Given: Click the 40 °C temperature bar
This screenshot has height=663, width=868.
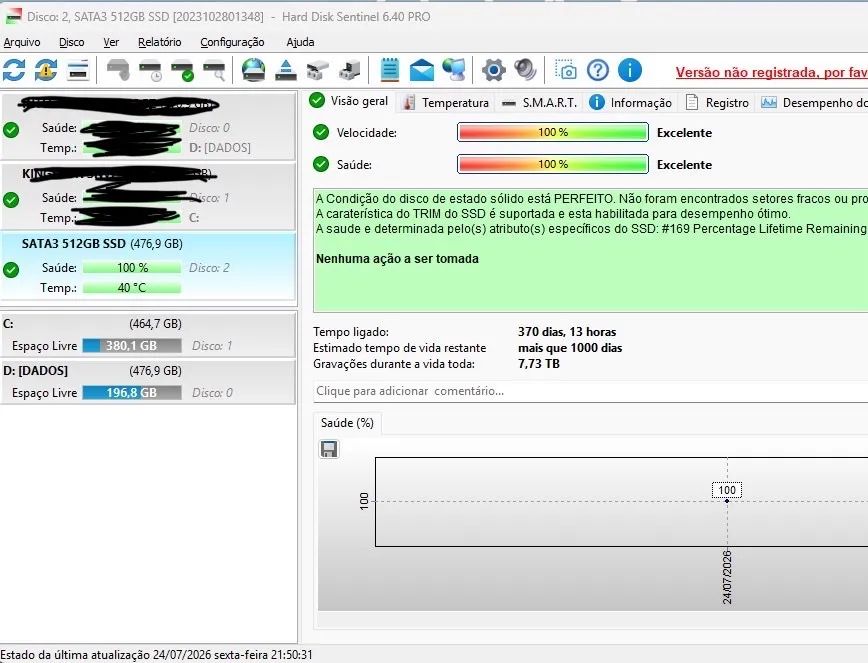Looking at the screenshot, I should pyautogui.click(x=132, y=288).
